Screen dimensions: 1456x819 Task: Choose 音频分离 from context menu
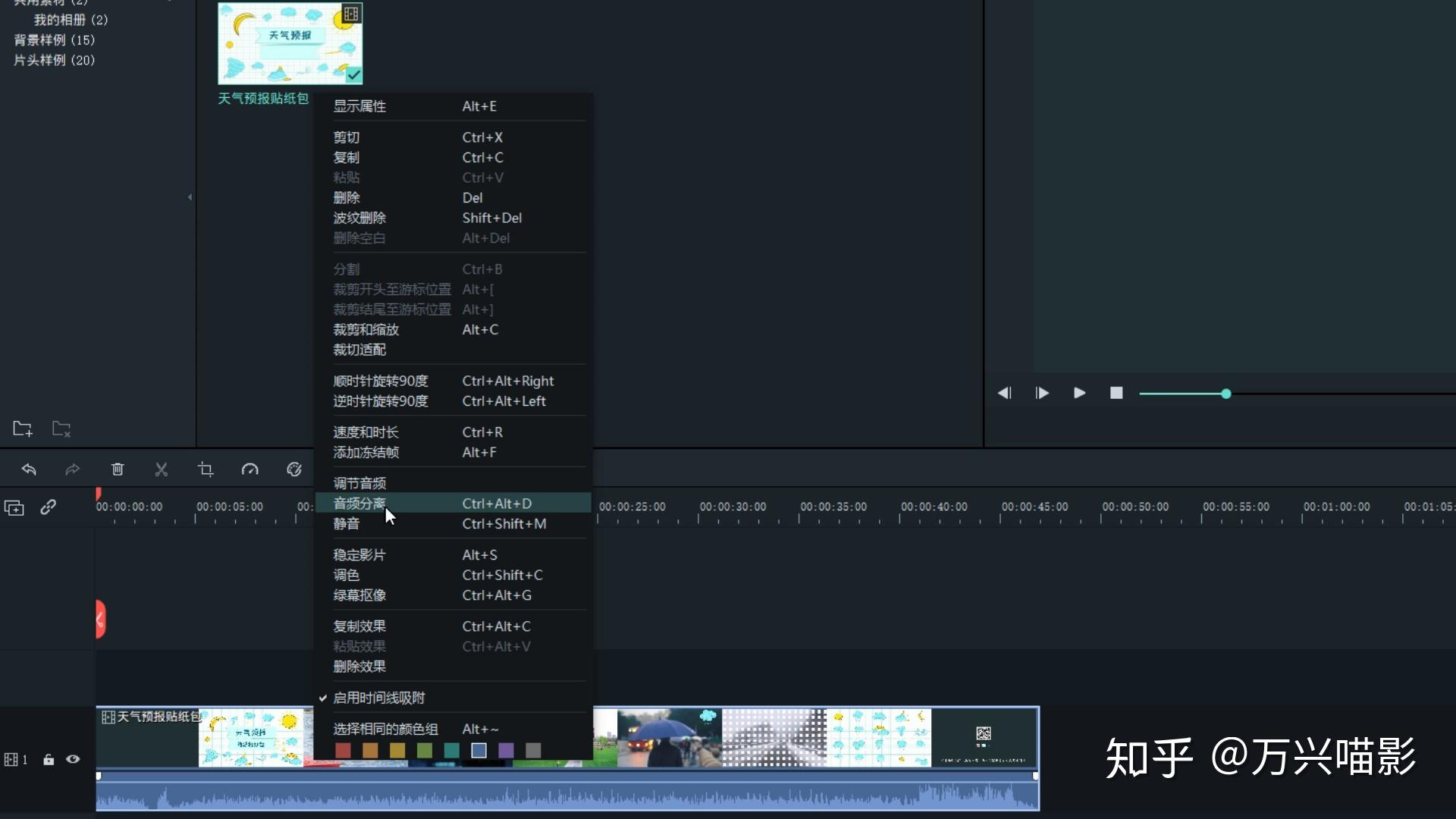(x=360, y=504)
